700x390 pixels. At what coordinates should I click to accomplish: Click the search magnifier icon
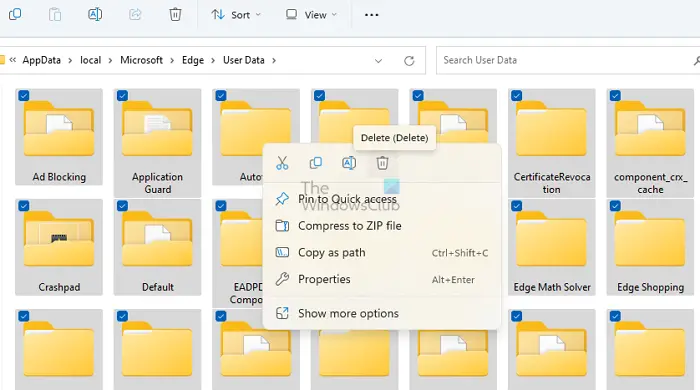click(696, 61)
